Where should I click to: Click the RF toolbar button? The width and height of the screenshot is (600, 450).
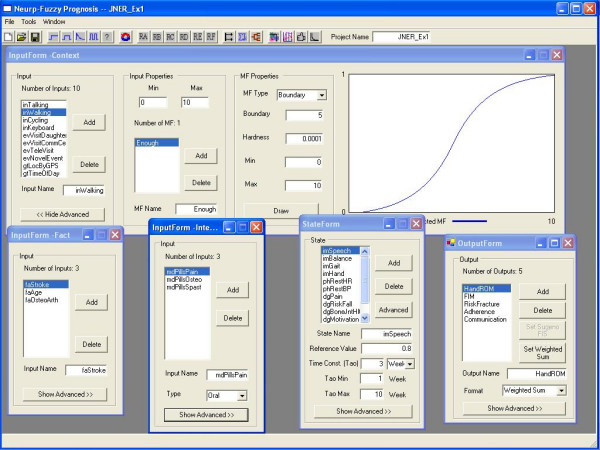click(211, 37)
